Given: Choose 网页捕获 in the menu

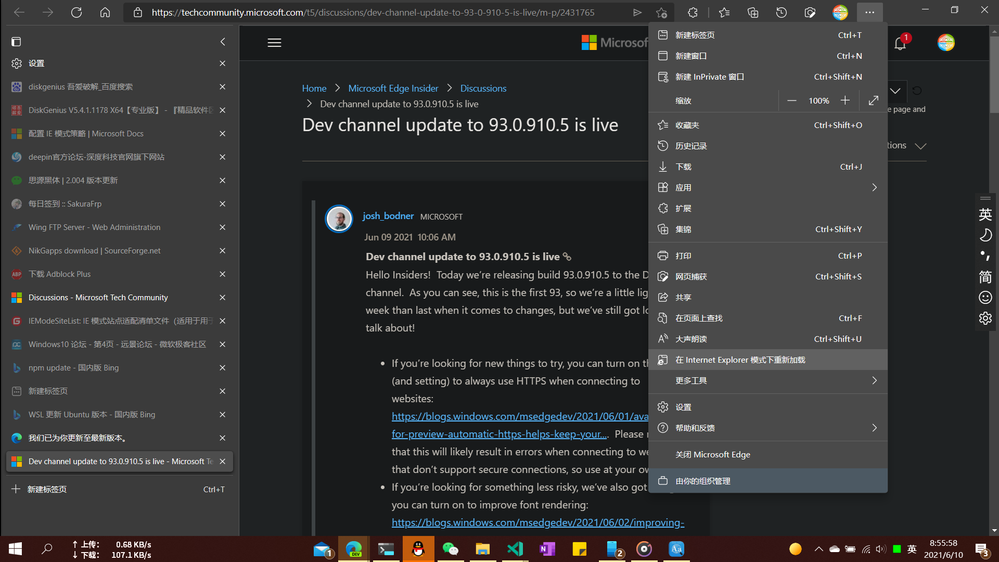Looking at the screenshot, I should [x=768, y=277].
